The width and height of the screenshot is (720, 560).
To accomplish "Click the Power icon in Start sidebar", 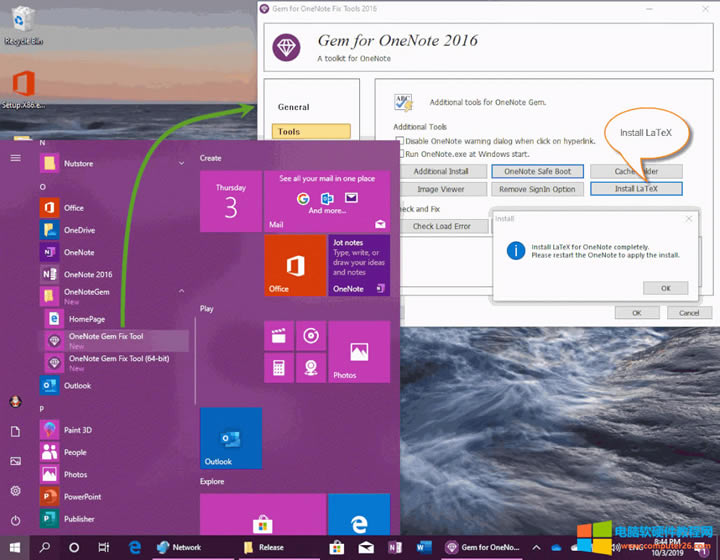I will (x=15, y=521).
